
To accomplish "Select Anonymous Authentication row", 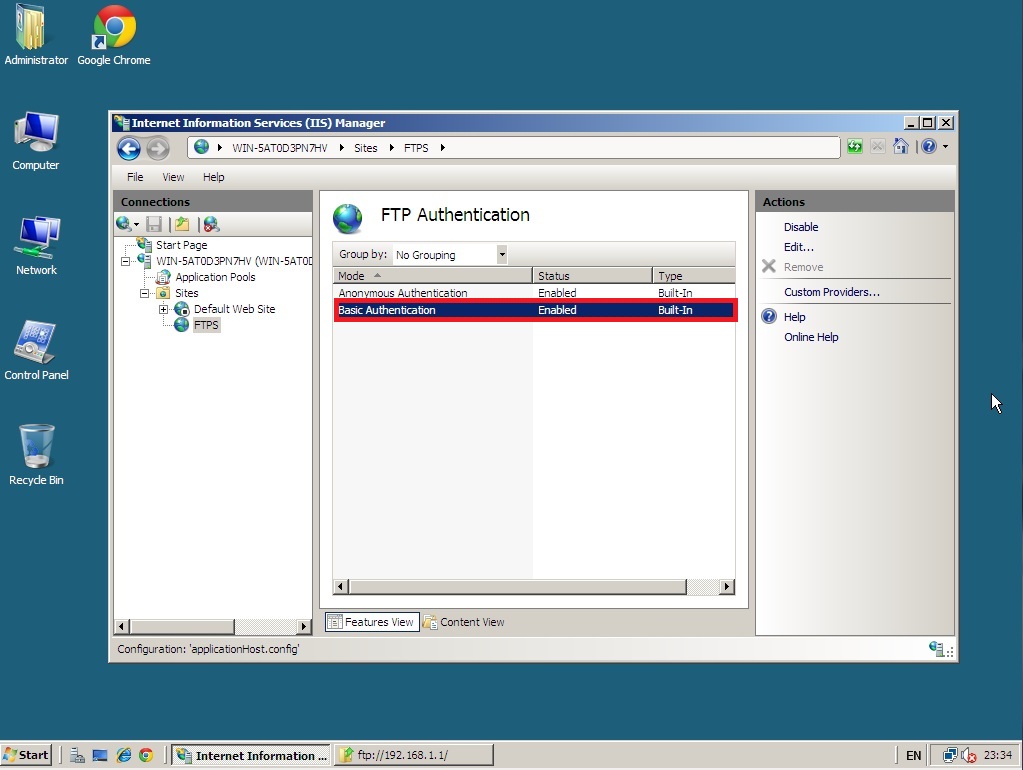I will pyautogui.click(x=534, y=293).
